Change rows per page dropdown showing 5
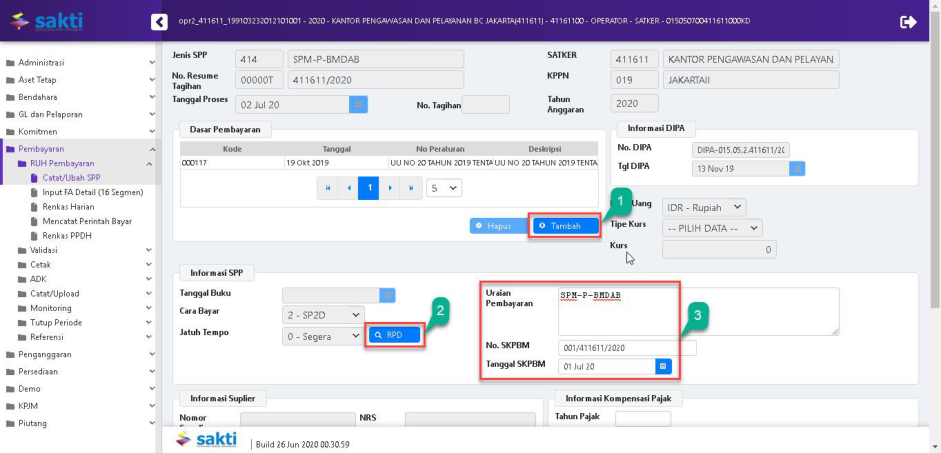The width and height of the screenshot is (941, 453). tap(443, 187)
